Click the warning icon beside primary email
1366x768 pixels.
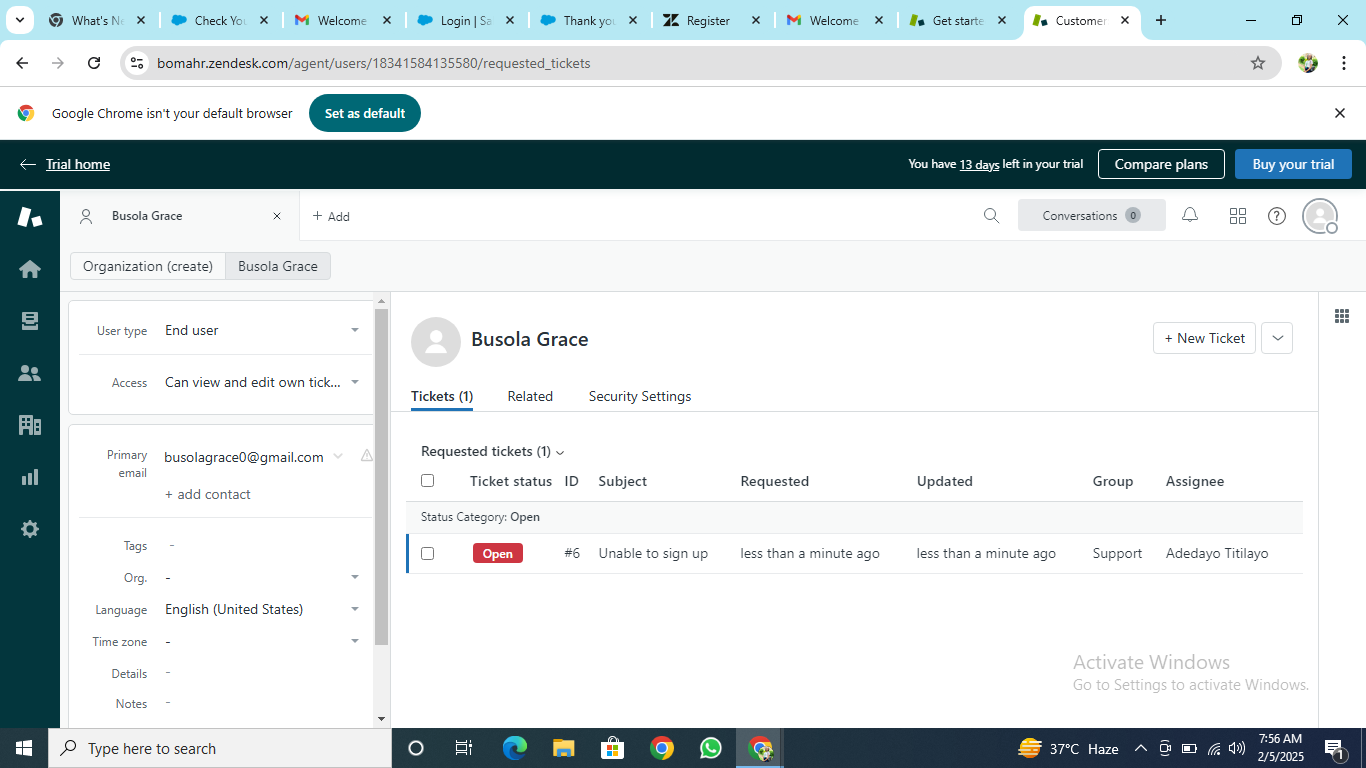point(366,456)
